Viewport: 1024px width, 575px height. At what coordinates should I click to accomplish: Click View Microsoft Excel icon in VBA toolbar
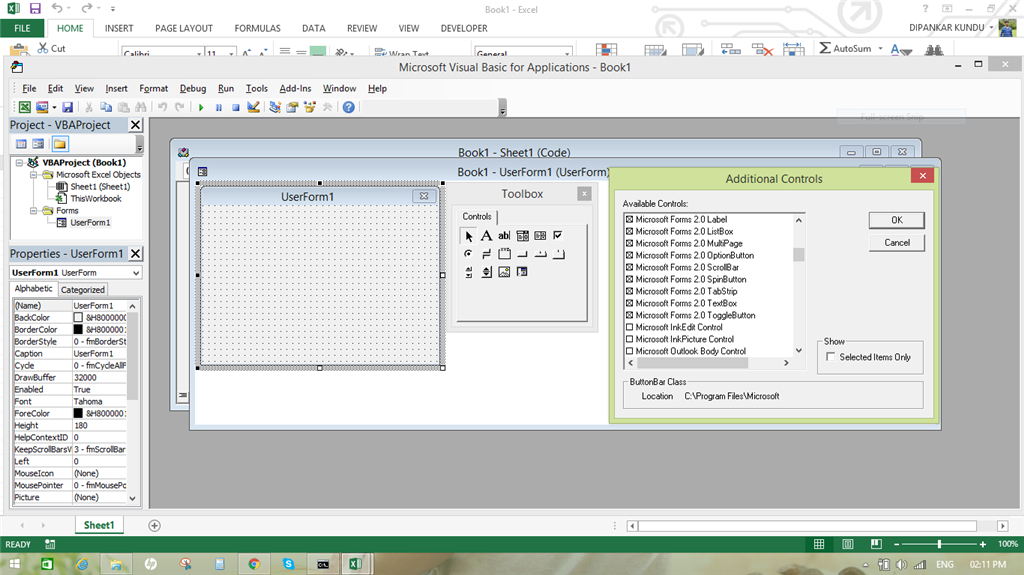pos(25,107)
